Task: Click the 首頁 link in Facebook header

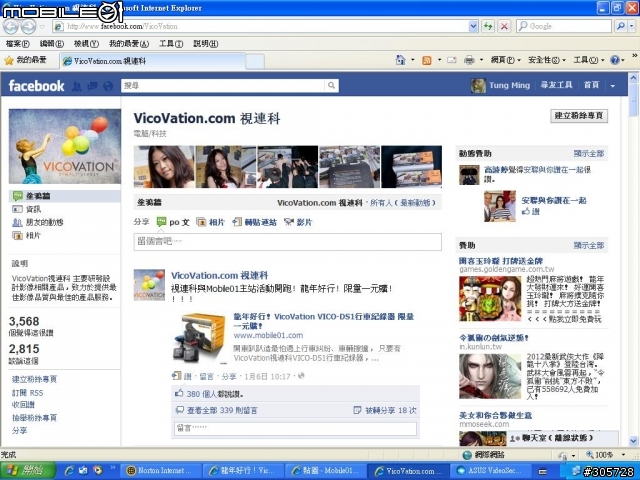Action: point(591,85)
